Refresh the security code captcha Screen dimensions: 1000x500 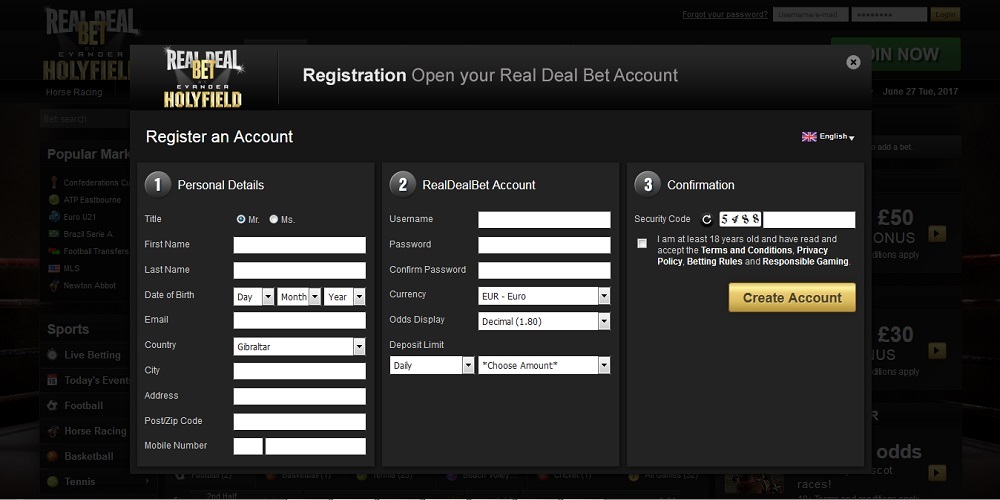707,220
